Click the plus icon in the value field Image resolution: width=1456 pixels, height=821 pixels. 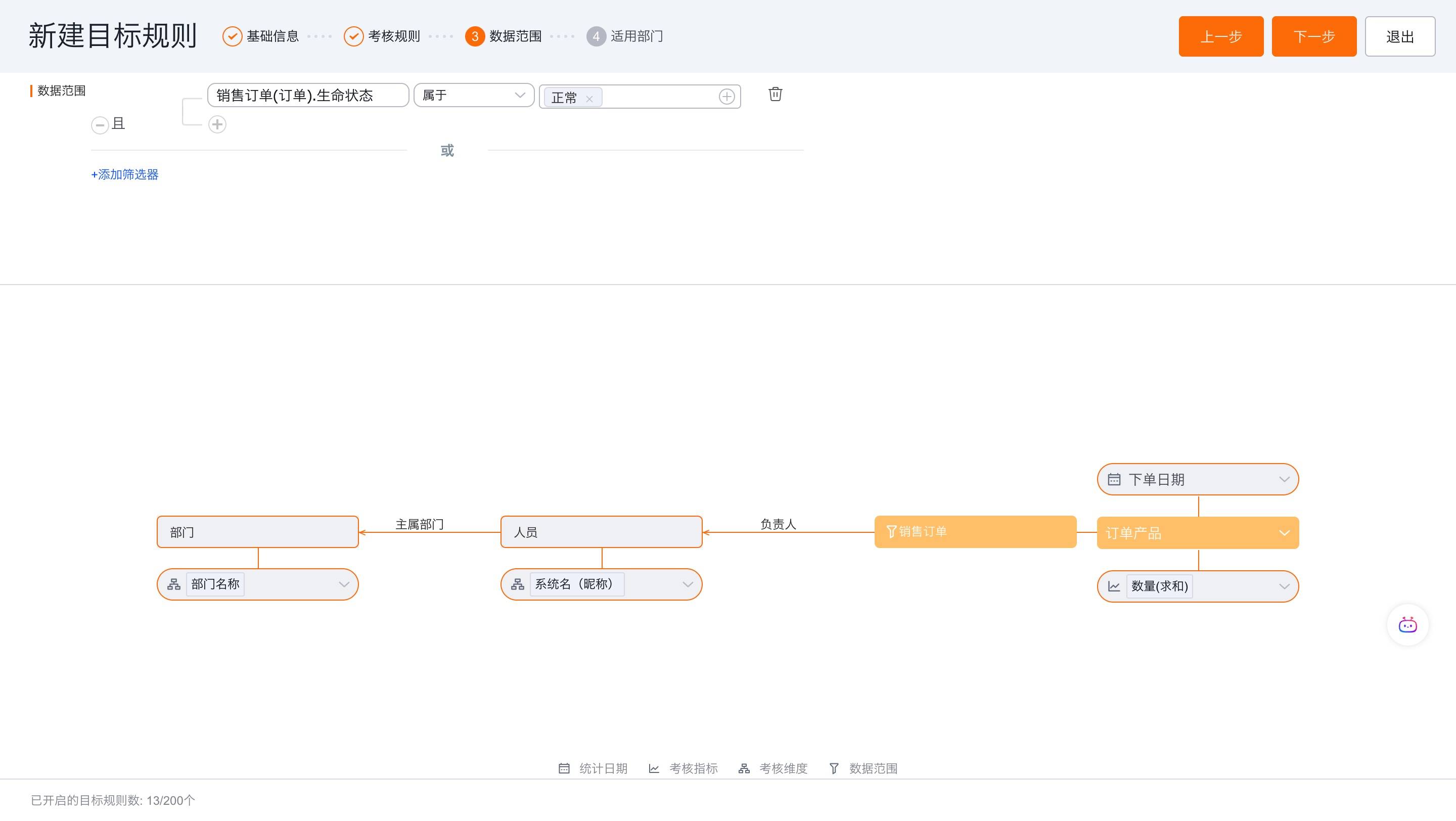pyautogui.click(x=726, y=97)
